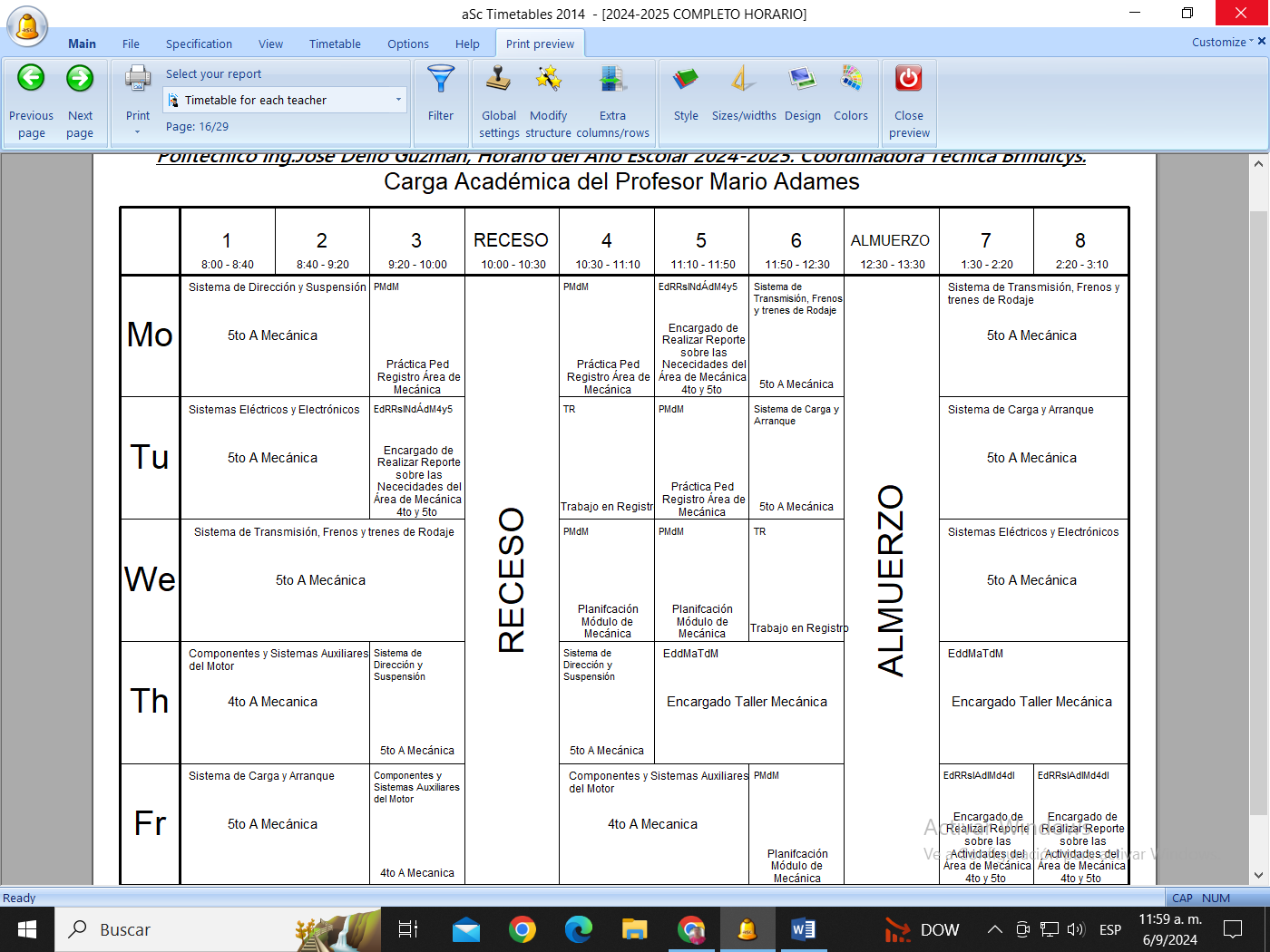Click Thursday afternoon 'Encargado Taller Mecánica' cell
The height and width of the screenshot is (952, 1270).
pyautogui.click(x=1033, y=702)
